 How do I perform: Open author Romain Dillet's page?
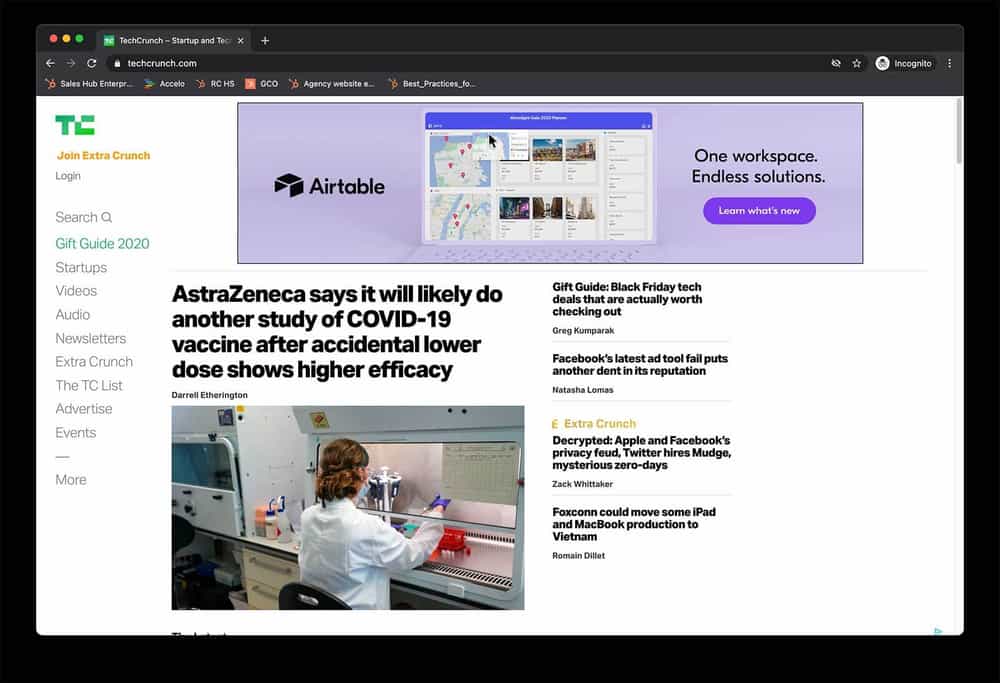pos(578,555)
